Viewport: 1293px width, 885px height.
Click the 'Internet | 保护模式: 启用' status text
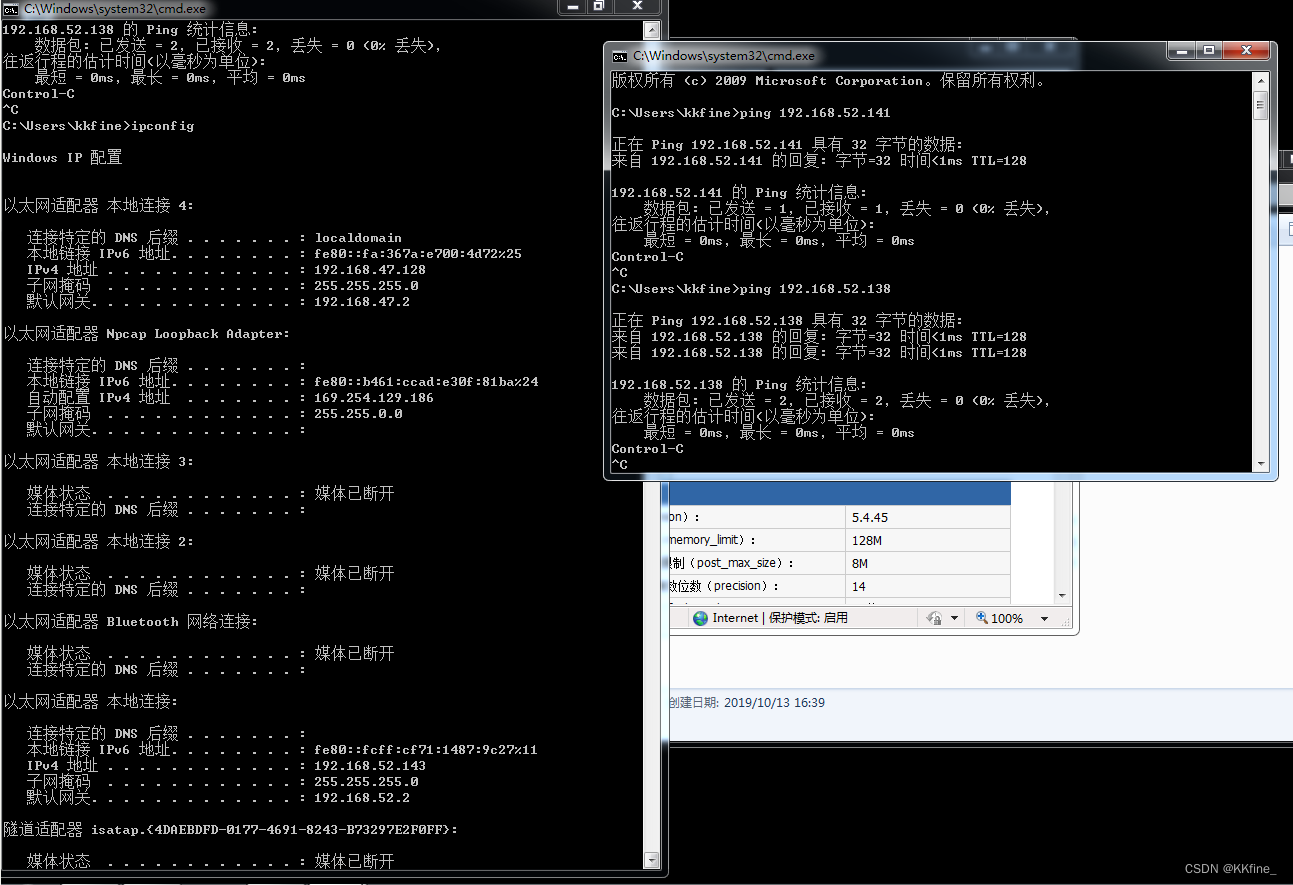tap(780, 618)
